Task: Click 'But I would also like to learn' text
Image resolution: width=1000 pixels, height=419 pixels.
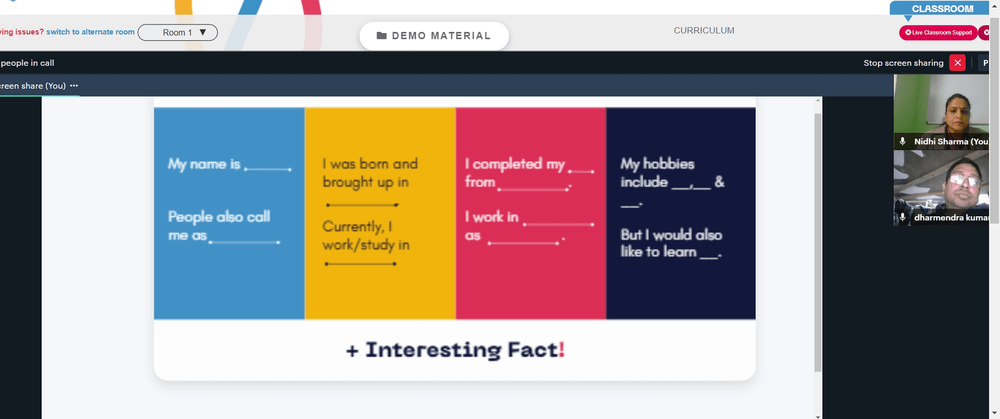Action: coord(672,243)
